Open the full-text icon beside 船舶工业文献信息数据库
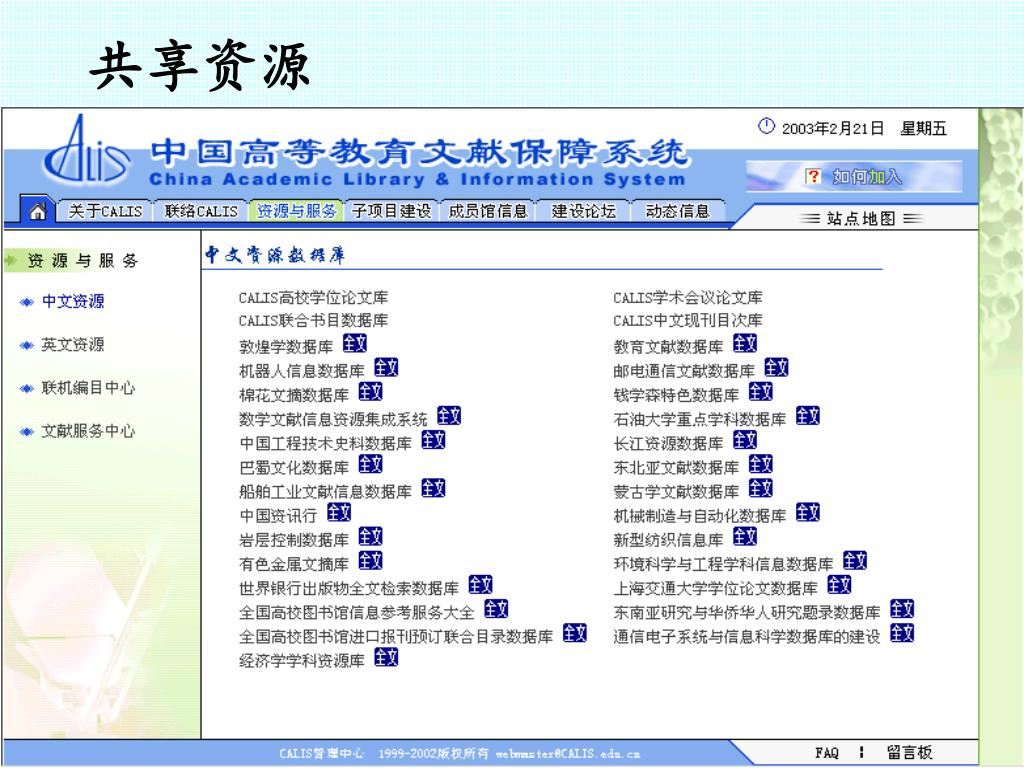The width and height of the screenshot is (1024, 768). [x=433, y=488]
